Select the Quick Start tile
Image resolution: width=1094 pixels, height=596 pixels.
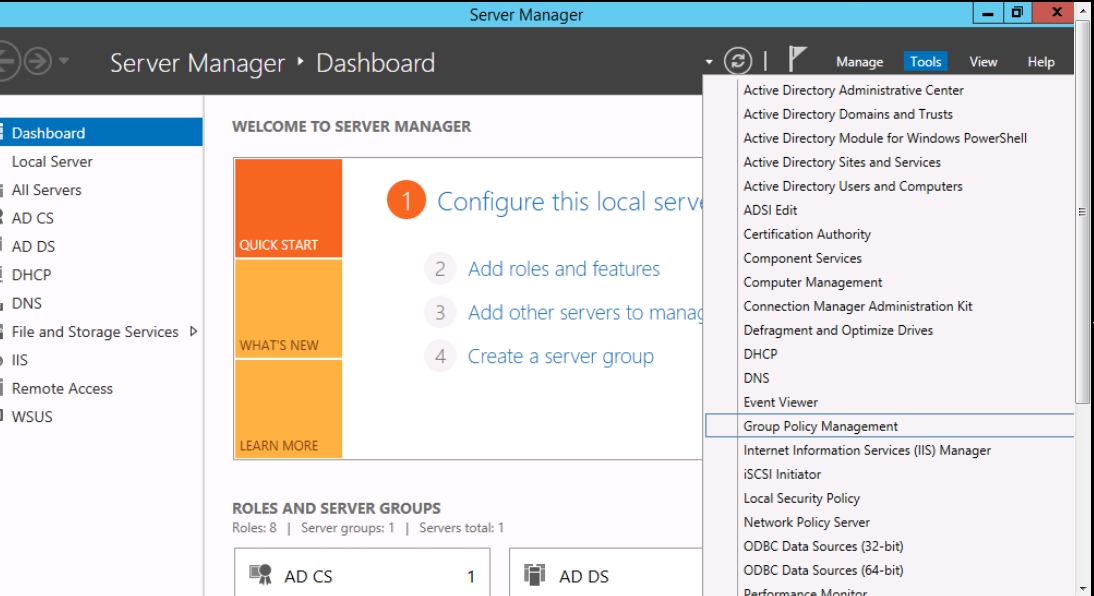tap(288, 208)
